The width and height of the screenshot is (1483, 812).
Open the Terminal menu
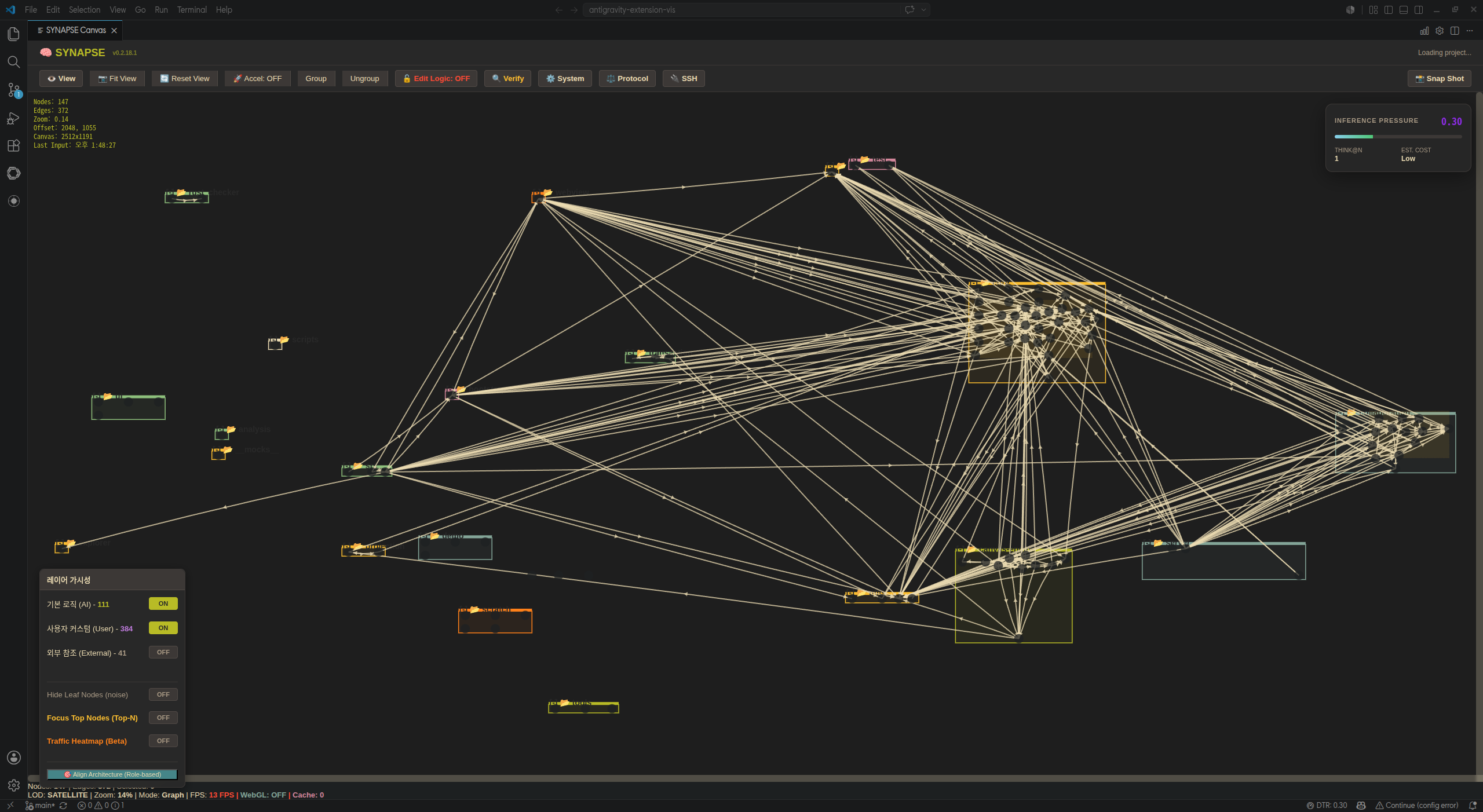pyautogui.click(x=192, y=10)
